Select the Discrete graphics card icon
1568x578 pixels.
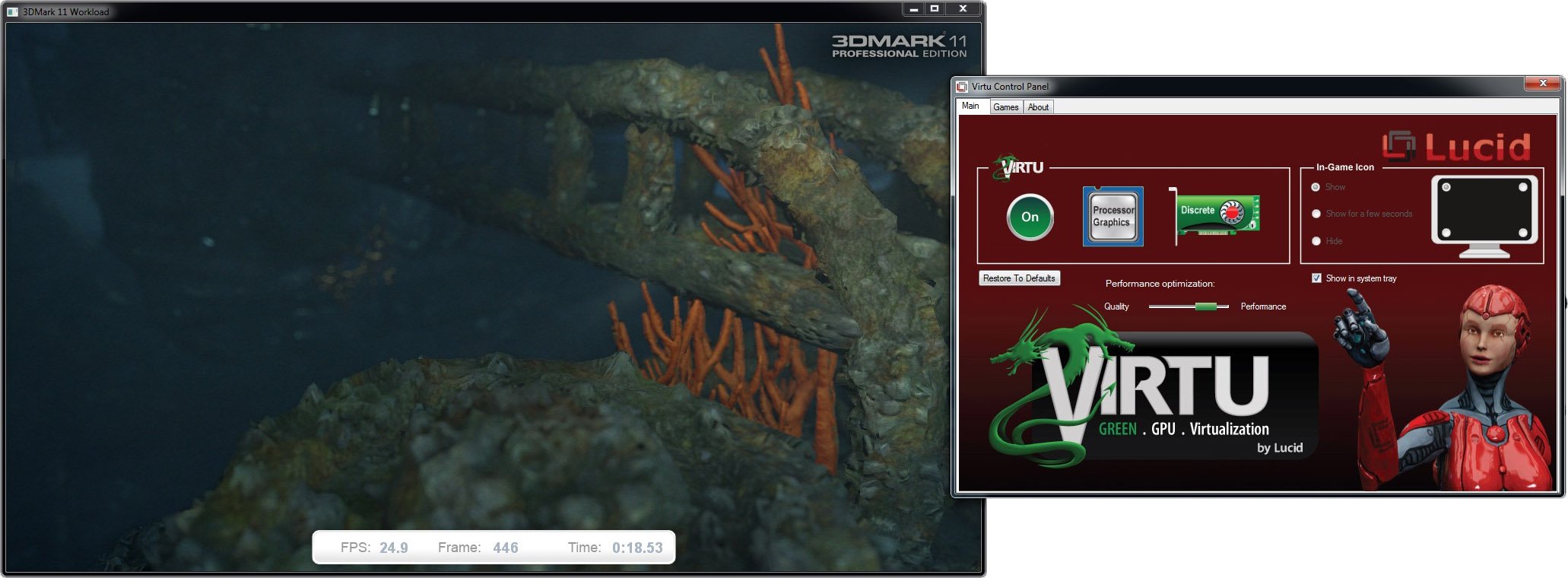1214,215
